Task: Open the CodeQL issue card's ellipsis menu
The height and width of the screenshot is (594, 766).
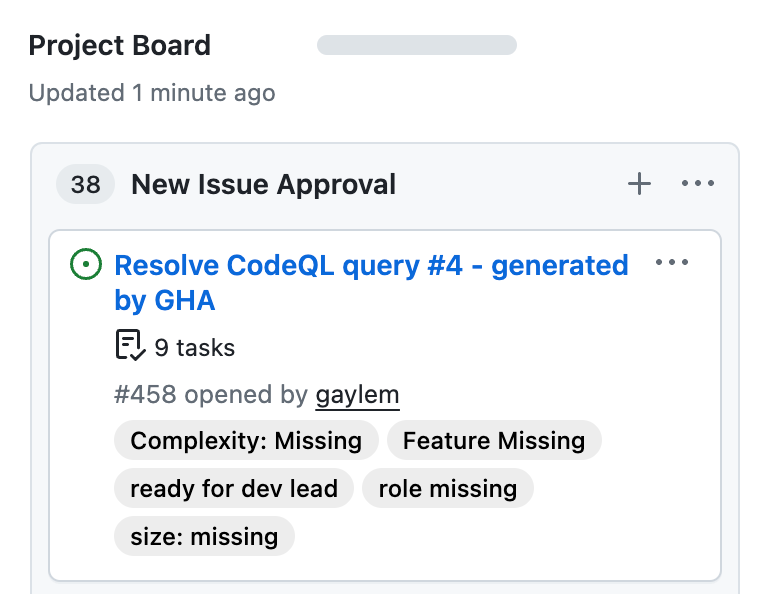Action: (x=672, y=263)
